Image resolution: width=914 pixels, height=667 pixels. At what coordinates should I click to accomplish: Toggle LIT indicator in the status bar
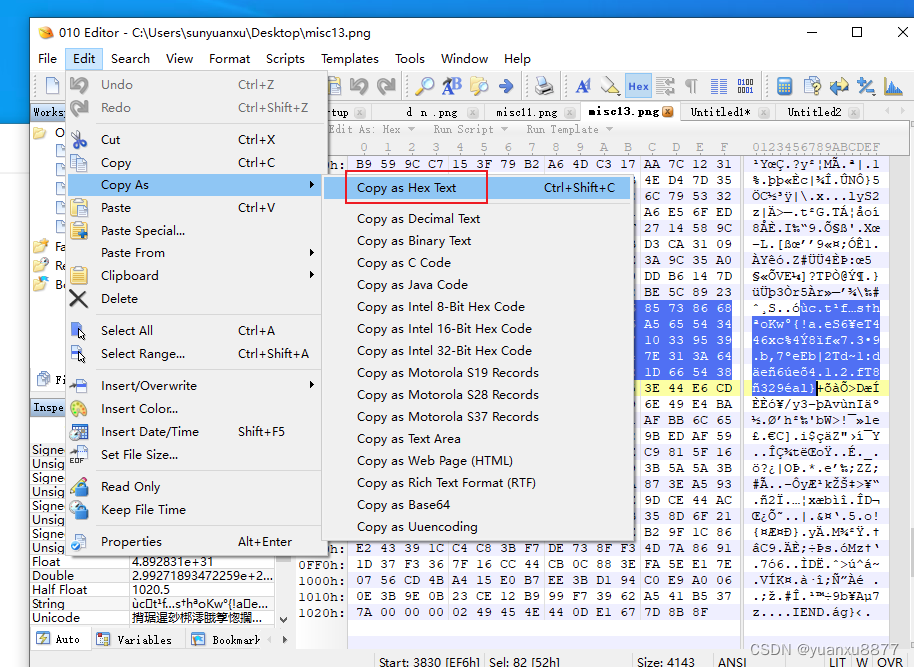click(x=837, y=661)
